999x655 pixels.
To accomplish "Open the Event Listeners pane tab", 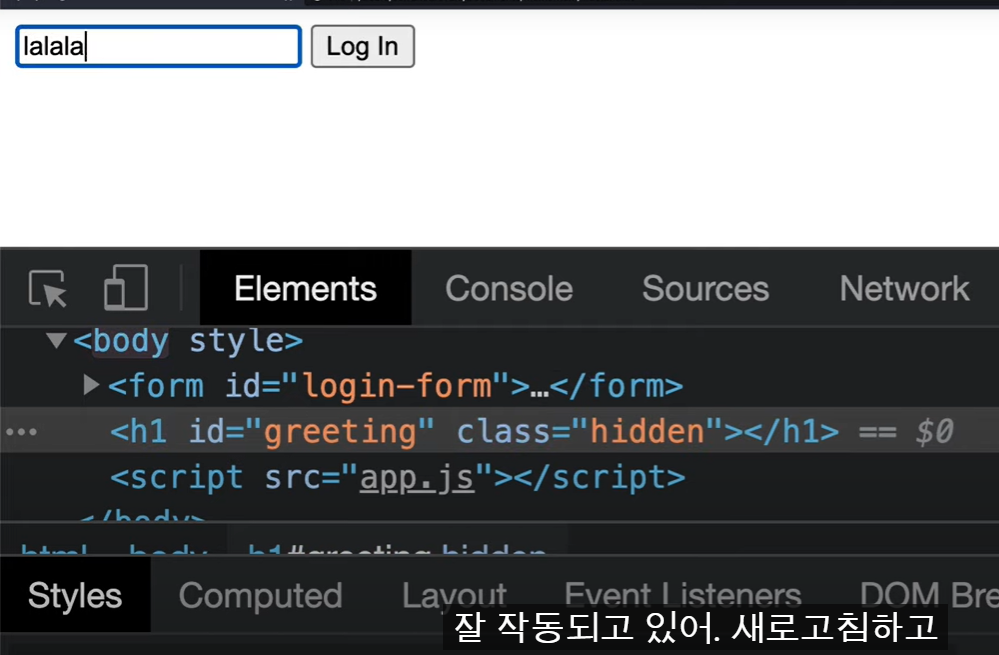I will 682,596.
